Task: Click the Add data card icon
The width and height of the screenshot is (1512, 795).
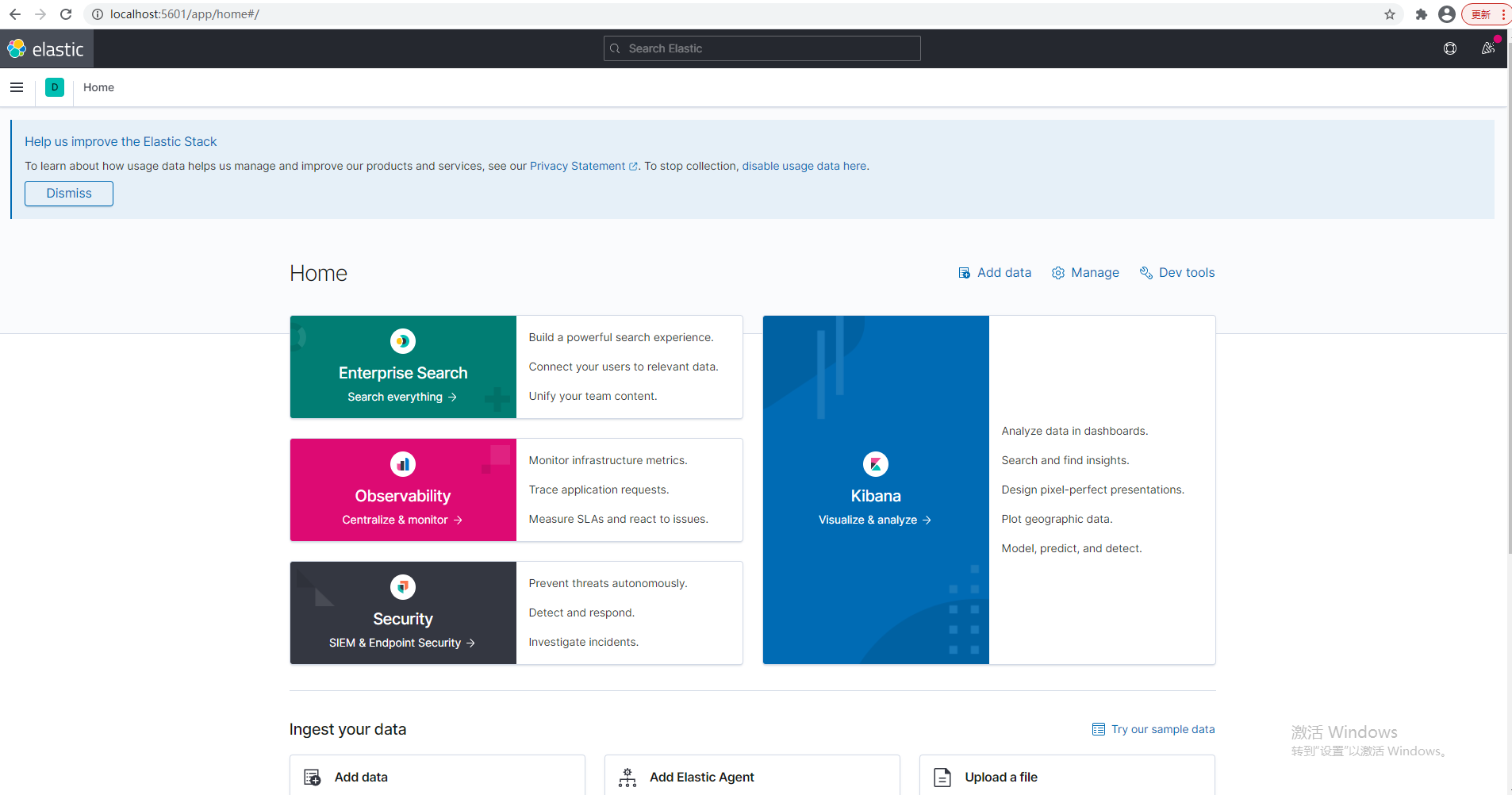Action: click(x=313, y=778)
